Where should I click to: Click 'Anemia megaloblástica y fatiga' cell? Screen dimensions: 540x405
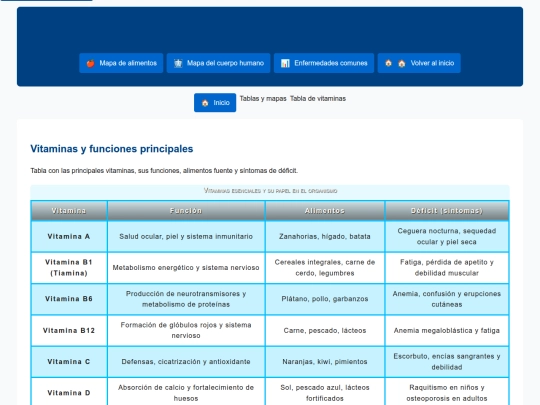click(x=447, y=331)
